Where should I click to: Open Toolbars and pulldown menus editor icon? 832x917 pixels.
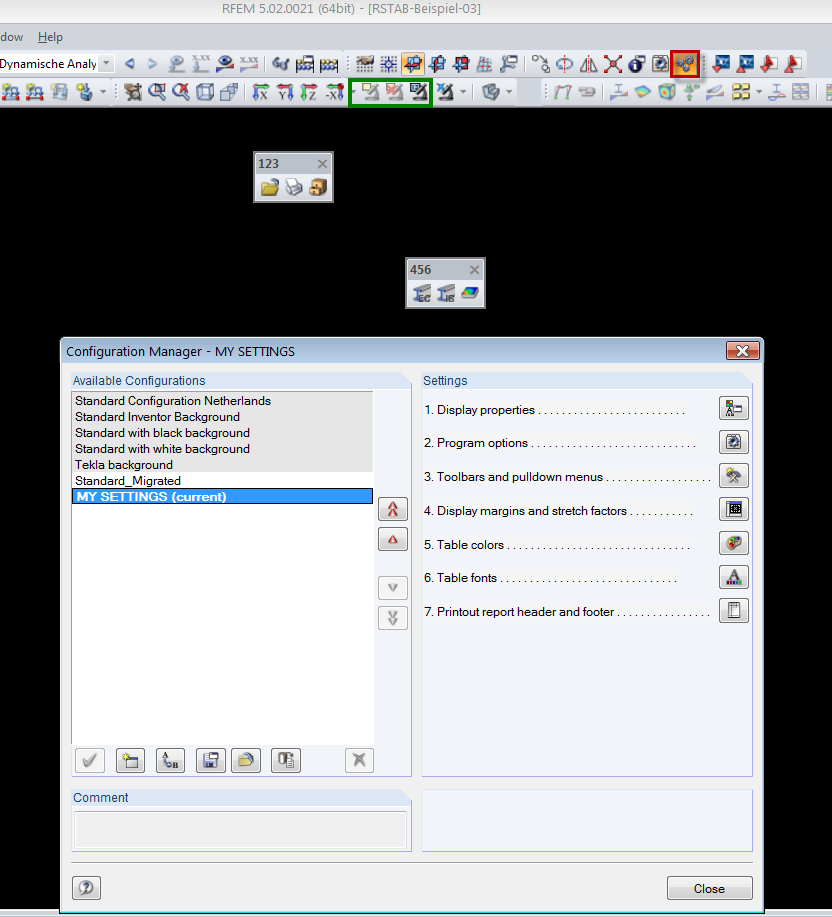(x=733, y=475)
